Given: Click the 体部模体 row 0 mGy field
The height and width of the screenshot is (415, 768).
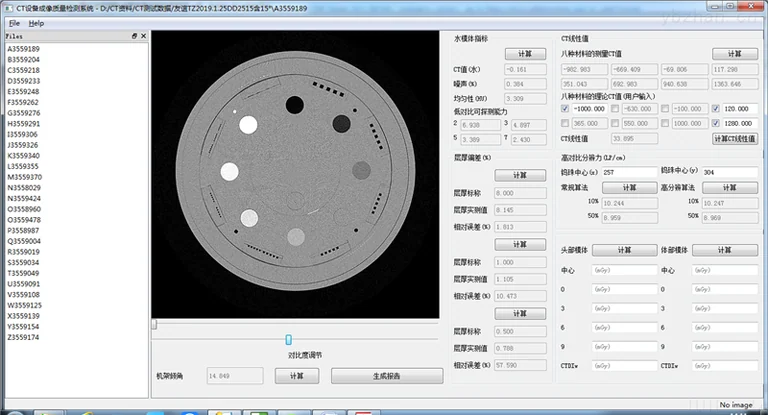Looking at the screenshot, I should (x=725, y=290).
